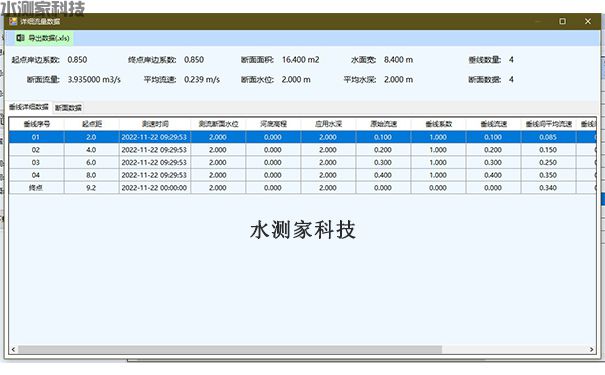Click the 水面宽 value 8.400 m
The height and width of the screenshot is (375, 605).
pyautogui.click(x=398, y=60)
